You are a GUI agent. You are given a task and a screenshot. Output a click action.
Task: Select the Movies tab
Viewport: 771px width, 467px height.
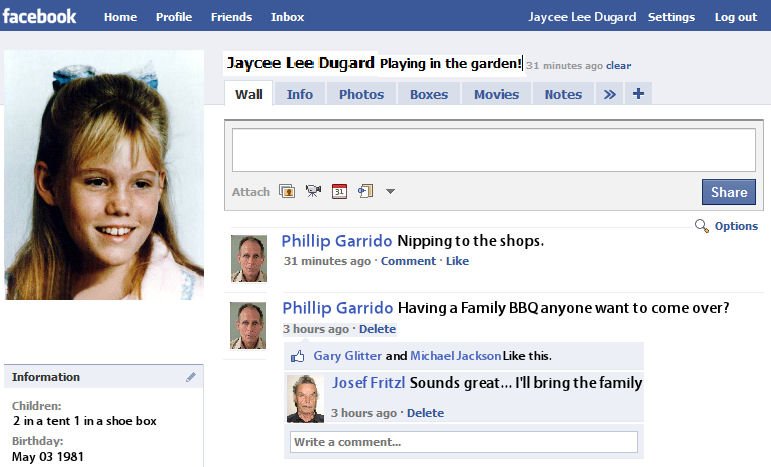pos(496,94)
